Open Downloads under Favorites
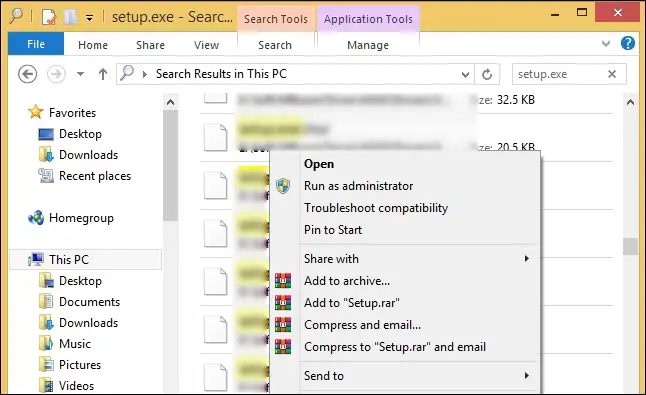Viewport: 646px width, 395px height. (89, 155)
